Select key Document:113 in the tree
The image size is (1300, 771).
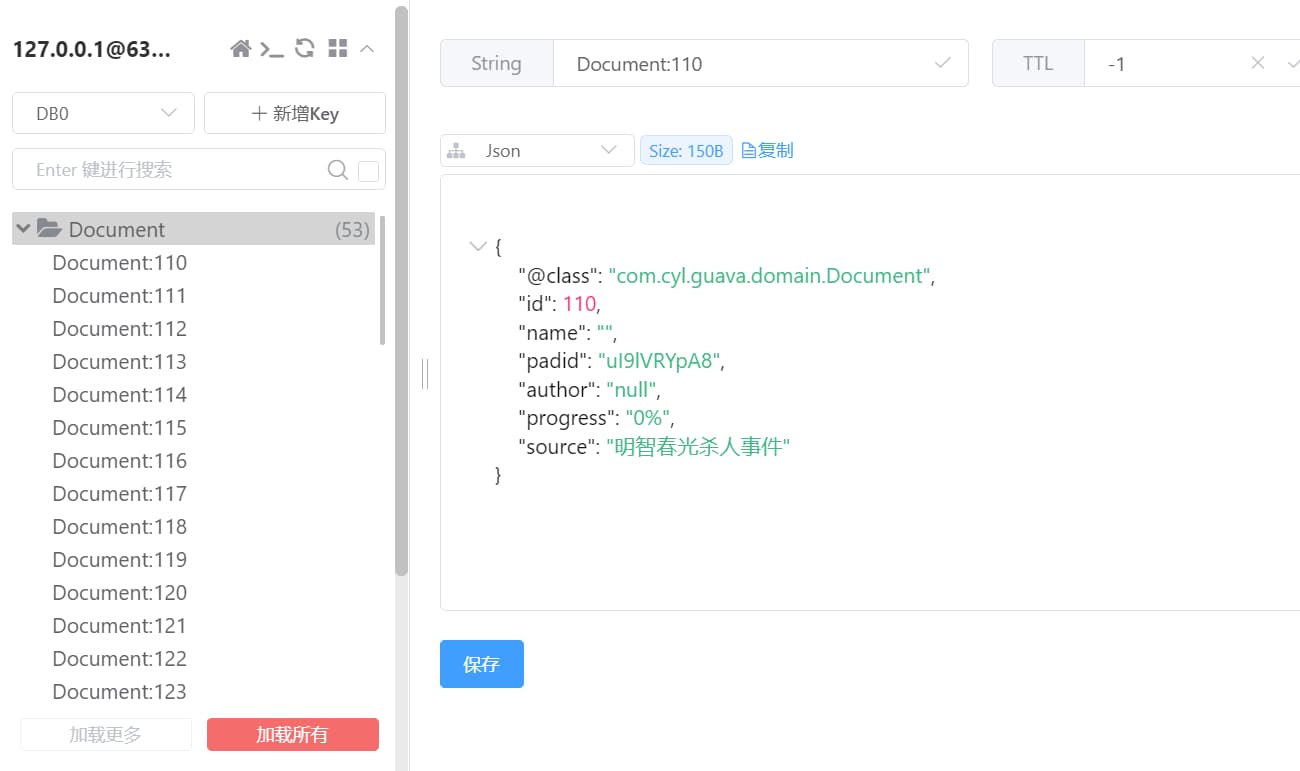pos(120,362)
